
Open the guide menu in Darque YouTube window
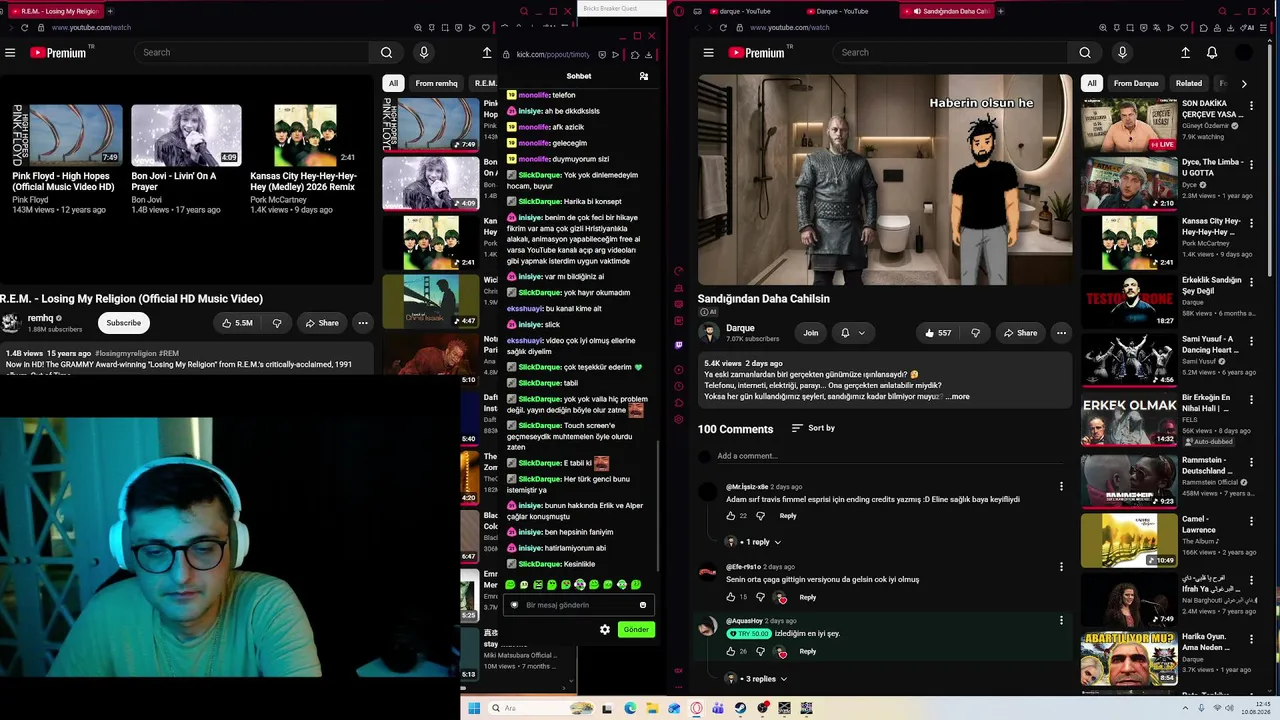[708, 53]
